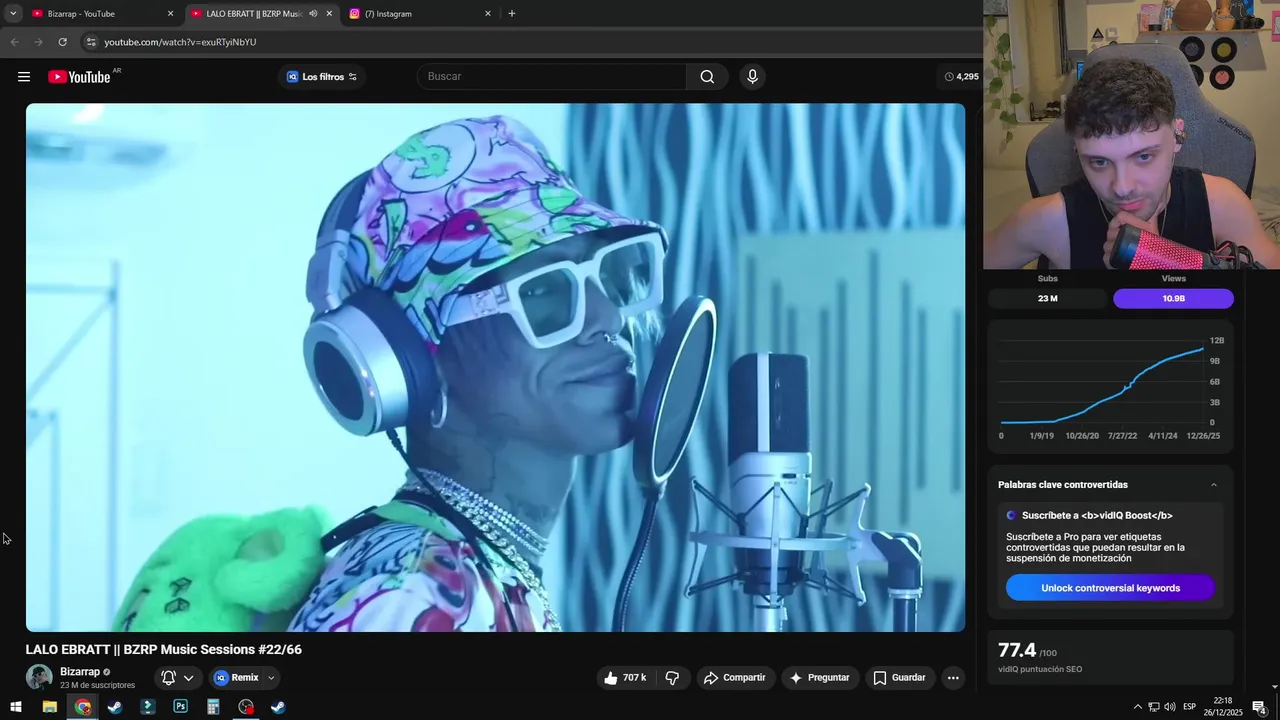Click the LALO EBRATT video player
Viewport: 1280px width, 720px height.
495,367
